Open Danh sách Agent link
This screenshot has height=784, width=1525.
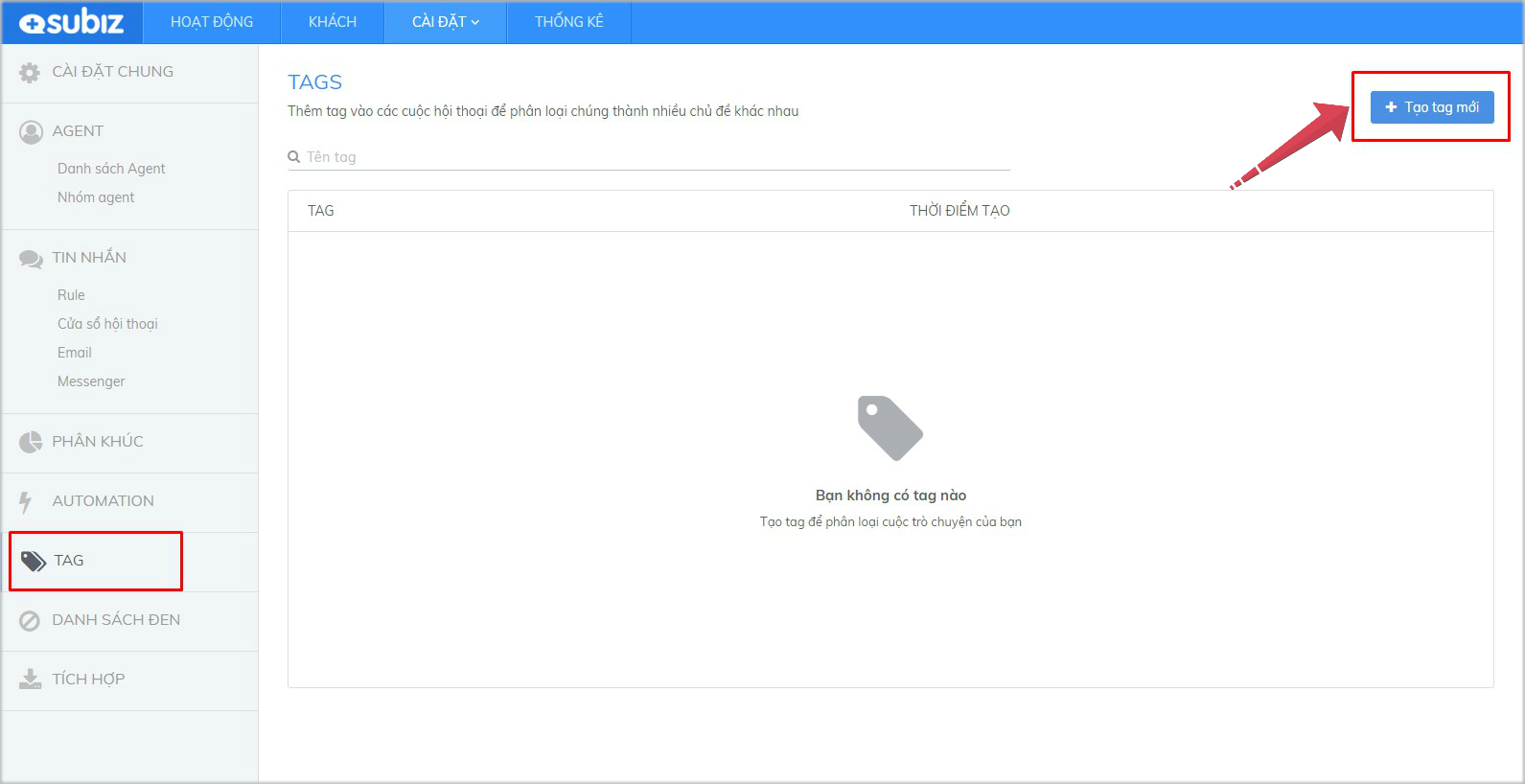coord(111,169)
